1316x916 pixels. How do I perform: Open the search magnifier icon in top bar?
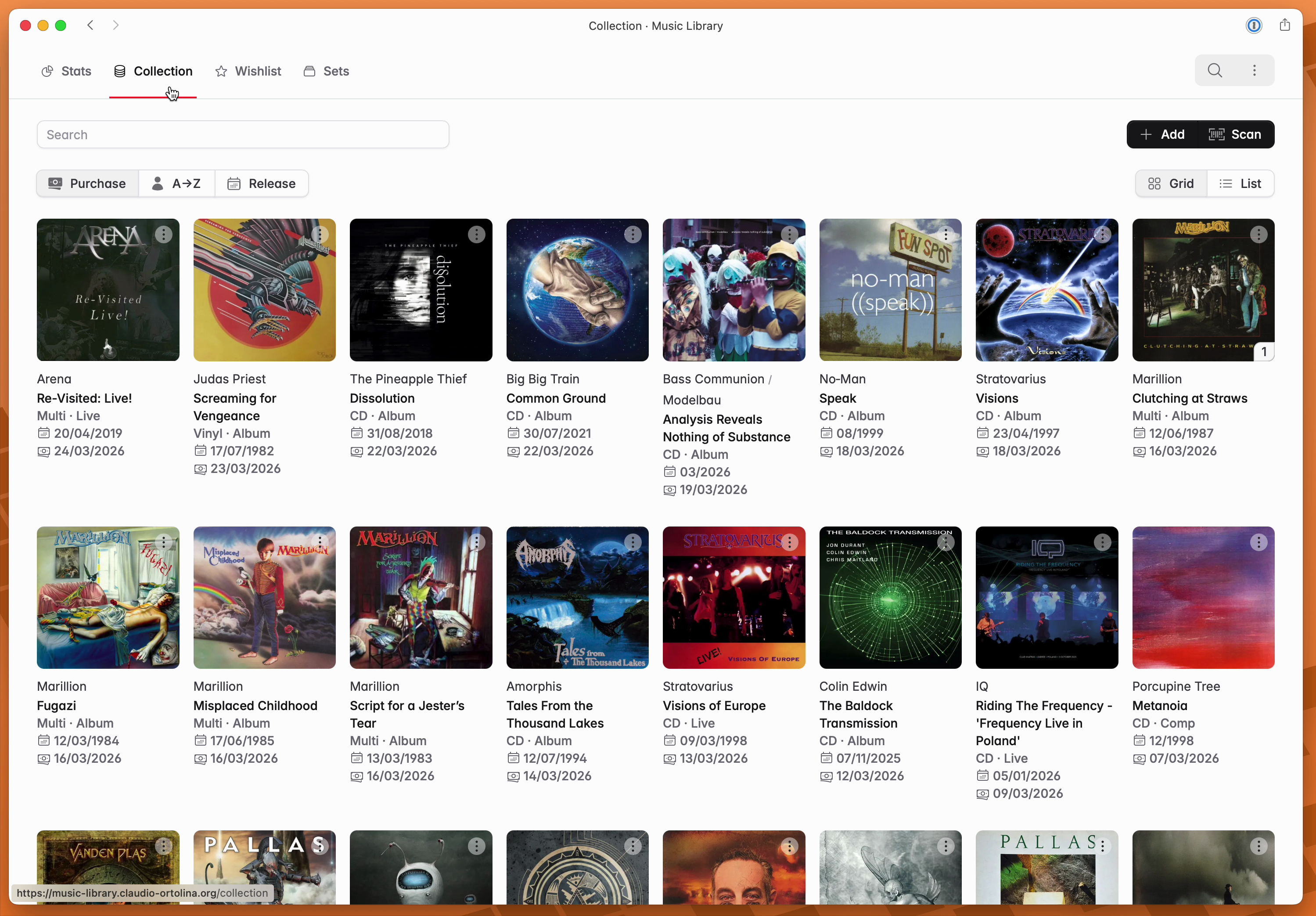coord(1215,71)
